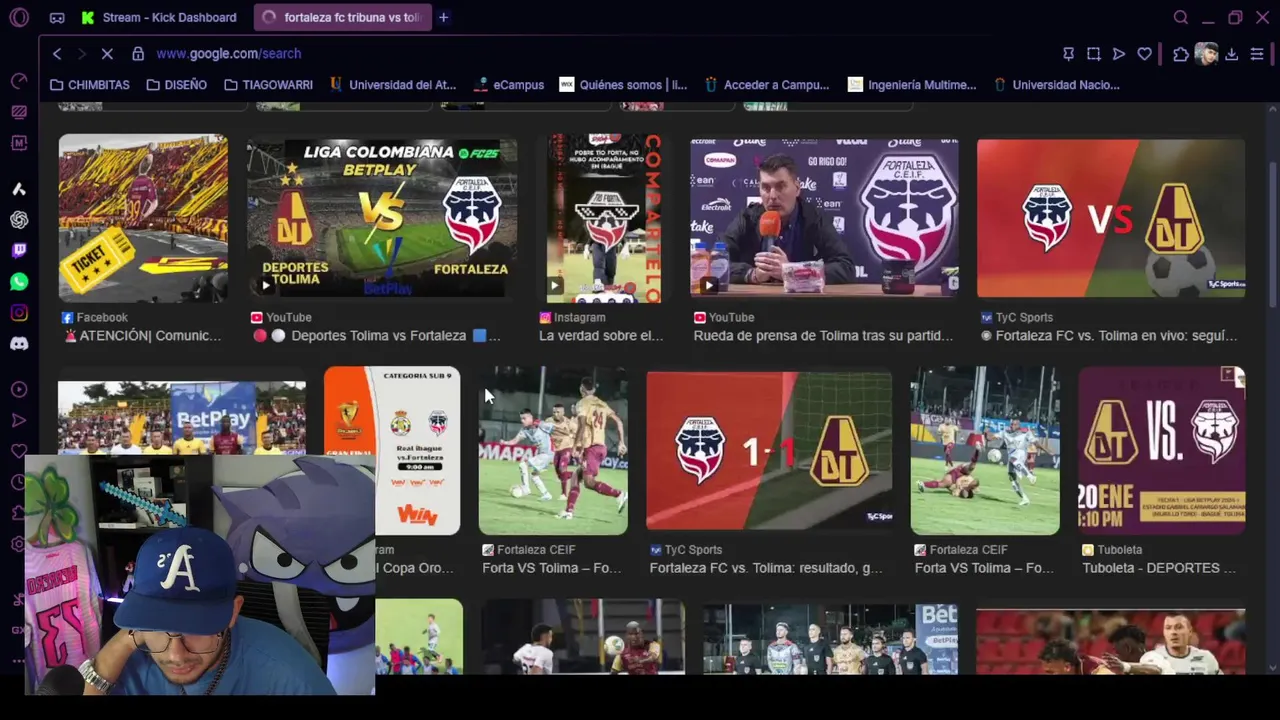Open the extensions cube icon

pos(1181,54)
